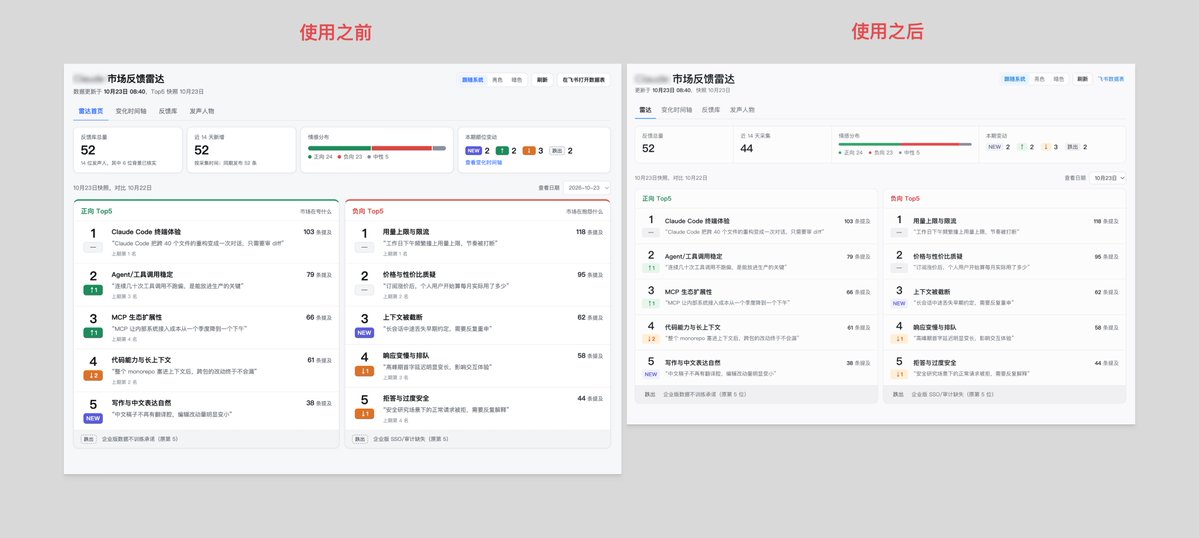Select 暗色 theme option in 使用之前 panel
Image resolution: width=1199 pixels, height=538 pixels.
517,79
